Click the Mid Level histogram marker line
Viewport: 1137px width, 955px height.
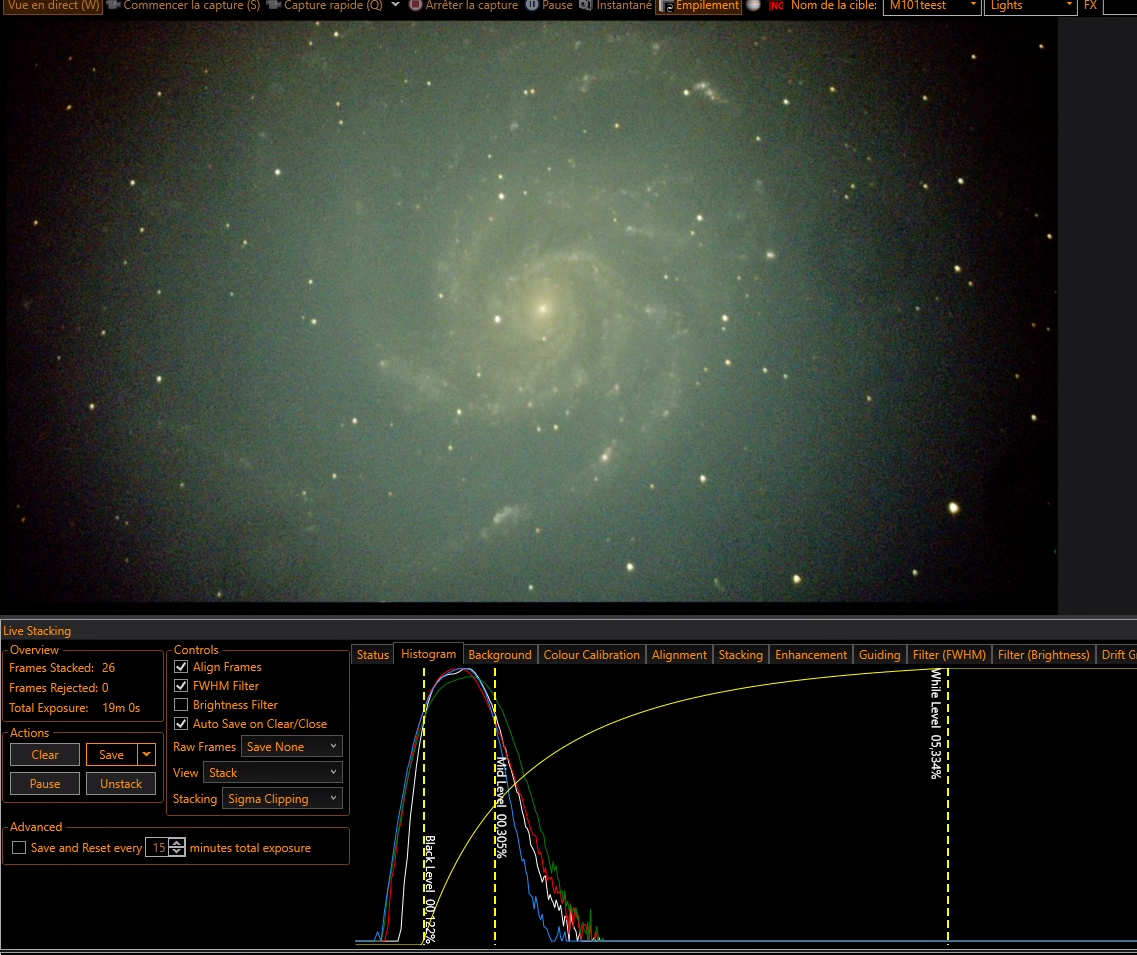pyautogui.click(x=495, y=805)
